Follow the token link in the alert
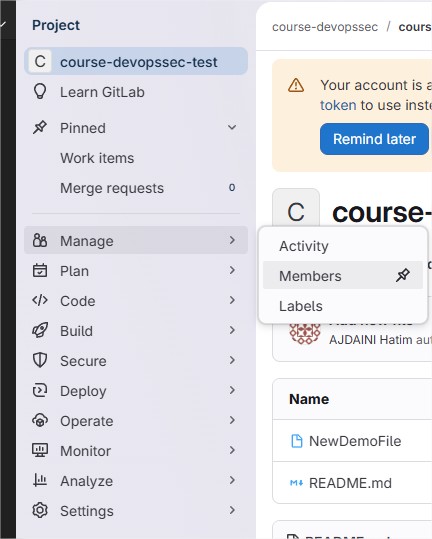 point(338,105)
